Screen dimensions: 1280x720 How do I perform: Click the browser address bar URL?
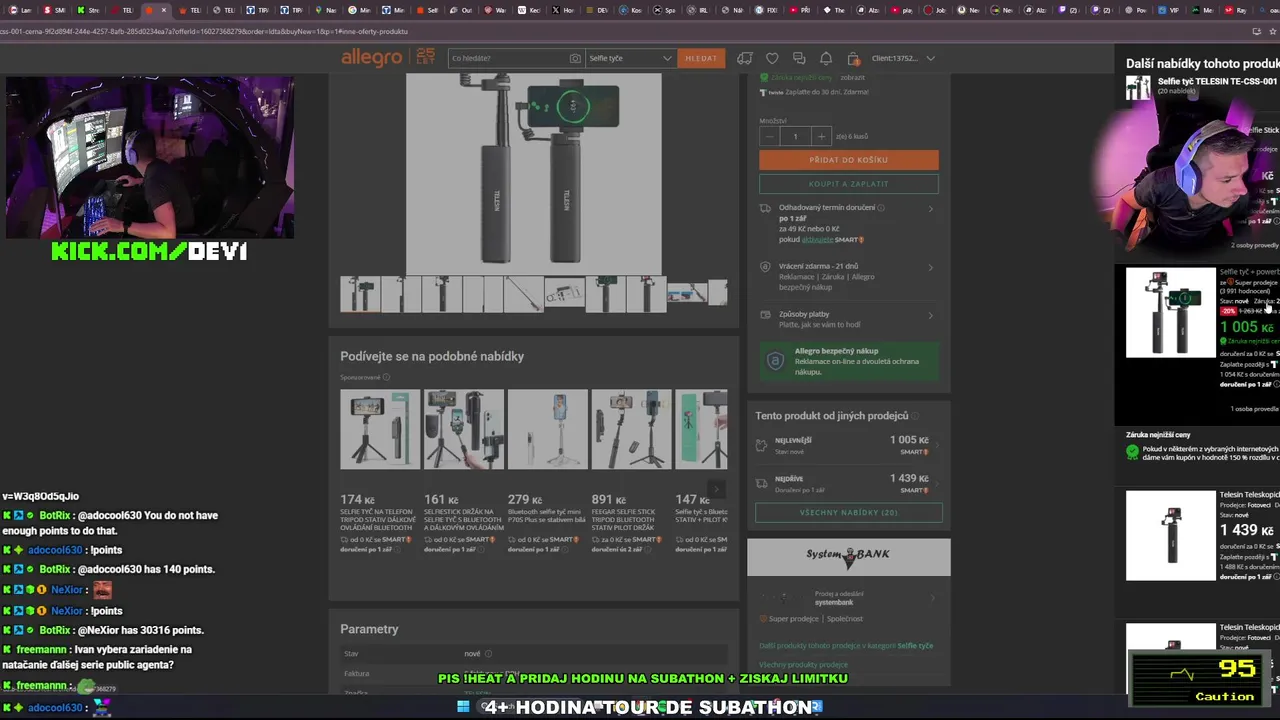click(205, 32)
